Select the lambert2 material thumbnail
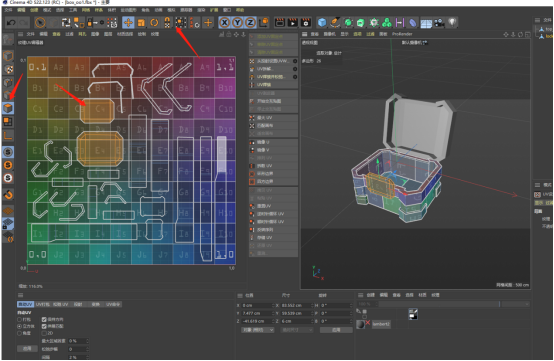The width and height of the screenshot is (554, 361). click(x=360, y=324)
